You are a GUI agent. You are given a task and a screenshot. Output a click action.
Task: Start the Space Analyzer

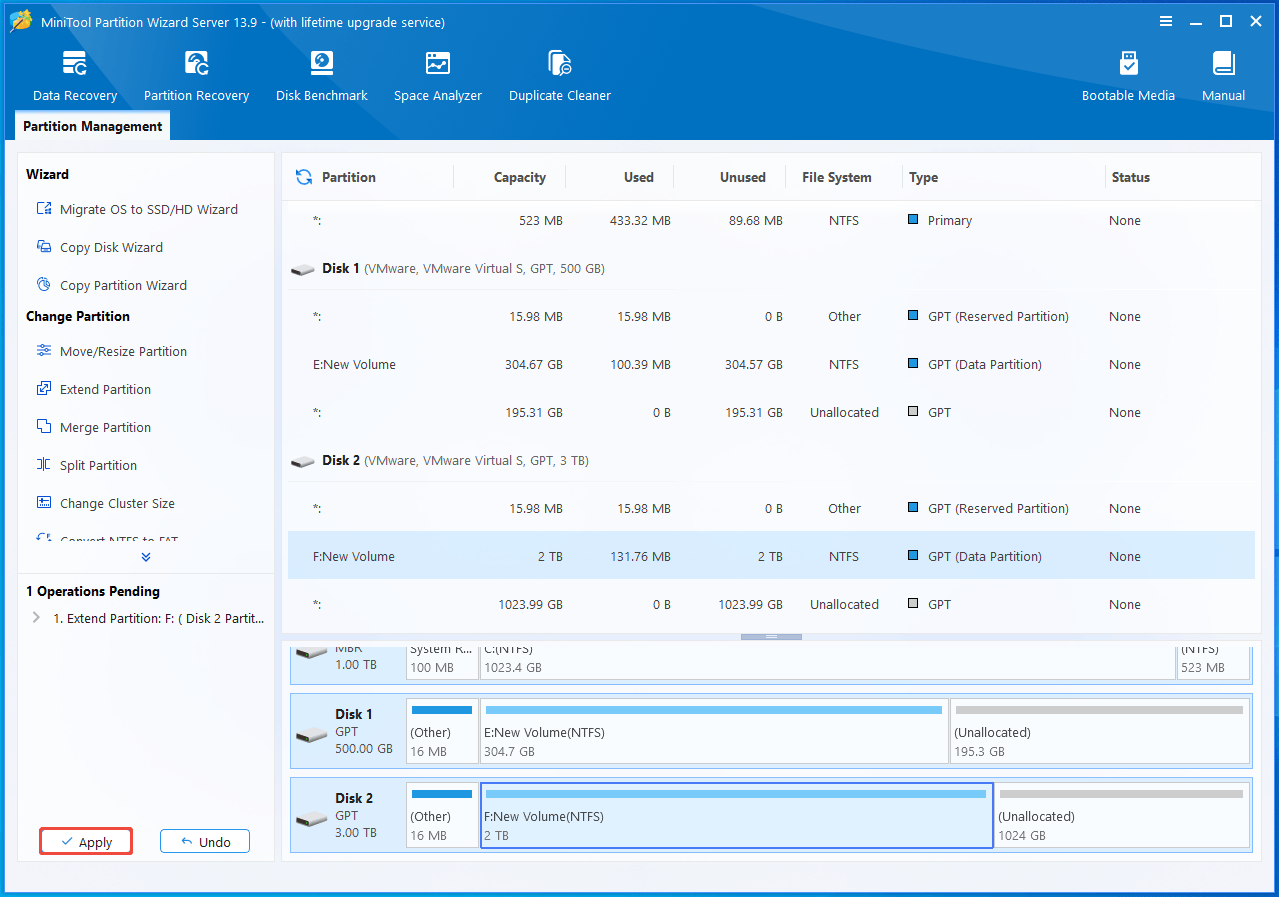pos(438,76)
